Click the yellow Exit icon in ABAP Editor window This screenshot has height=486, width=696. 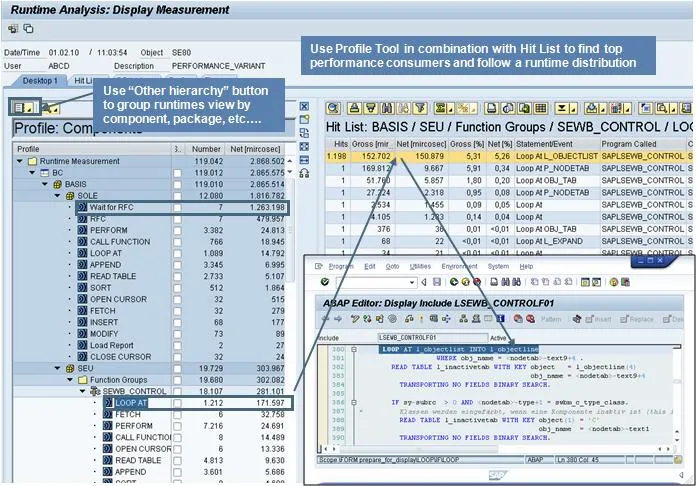pyautogui.click(x=465, y=282)
